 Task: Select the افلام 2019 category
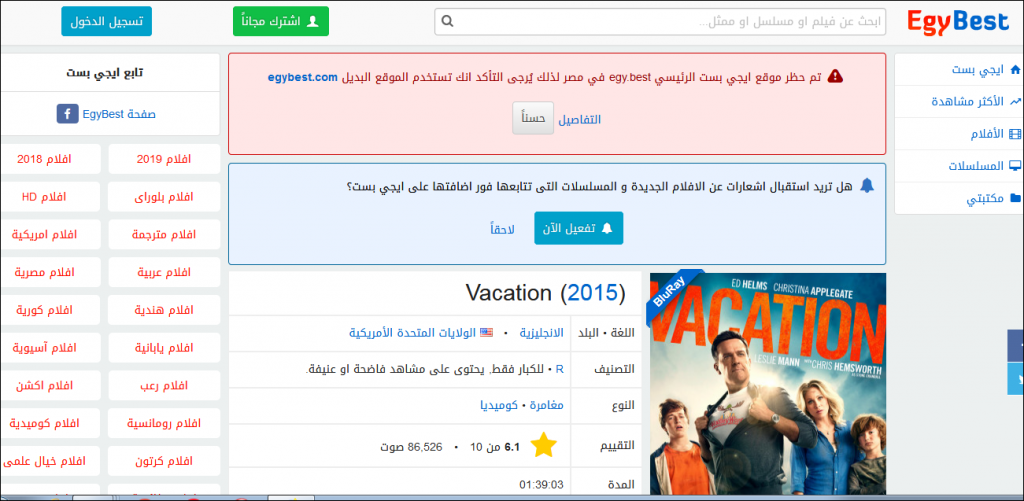click(x=163, y=158)
